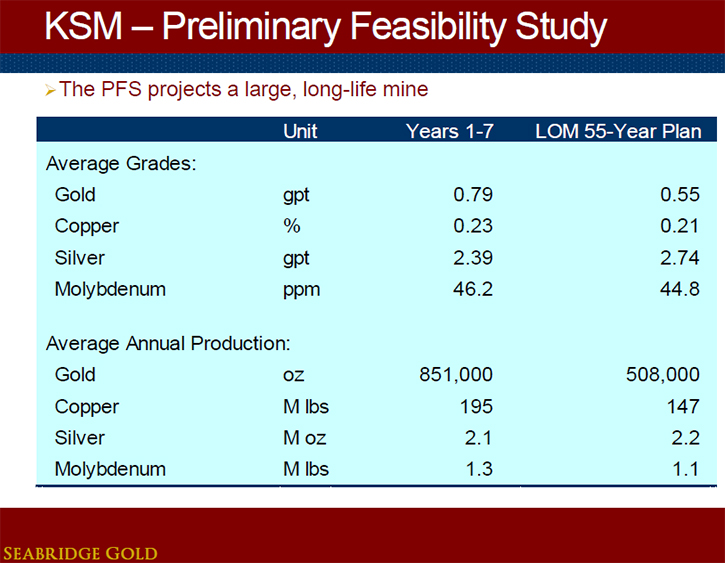Image resolution: width=725 pixels, height=563 pixels.
Task: Click the 'M oz' unit for silver
Action: [x=305, y=438]
